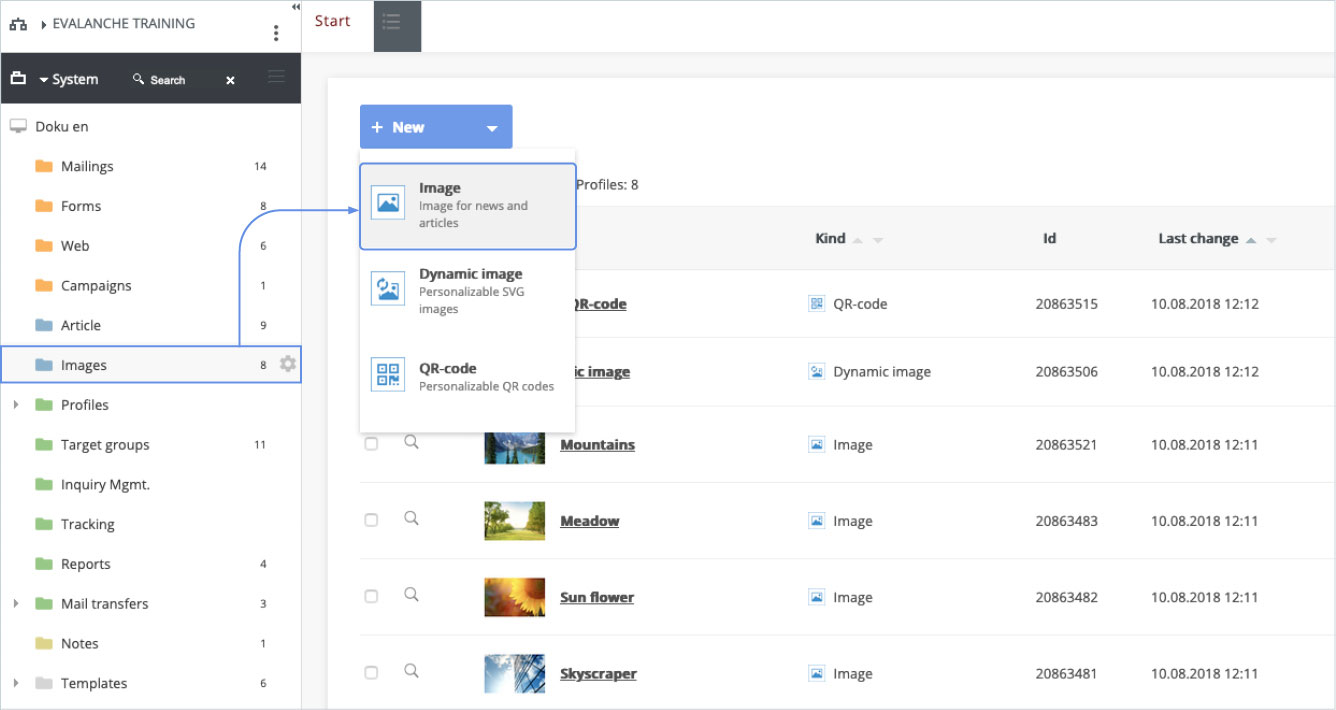
Task: Click the Sun flower thumbnail
Action: tap(514, 597)
